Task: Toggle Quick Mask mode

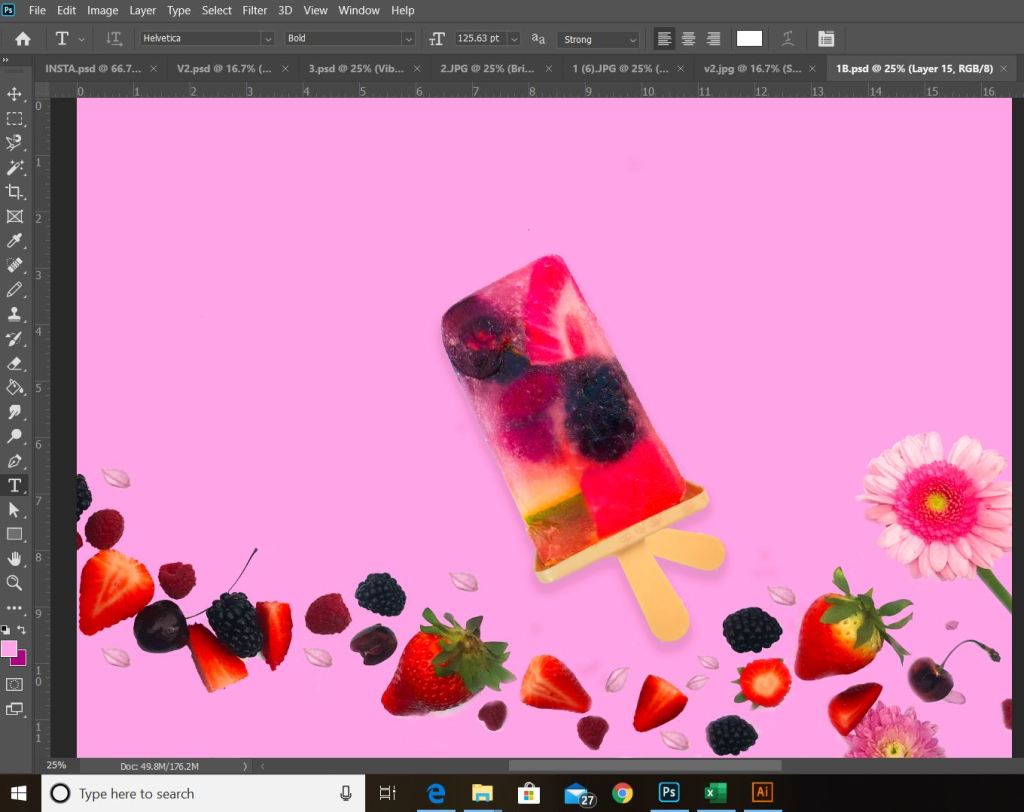Action: click(x=15, y=684)
